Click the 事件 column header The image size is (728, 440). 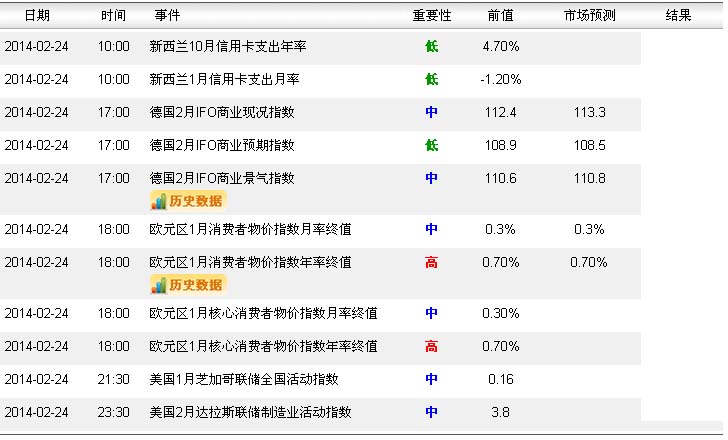[x=168, y=16]
